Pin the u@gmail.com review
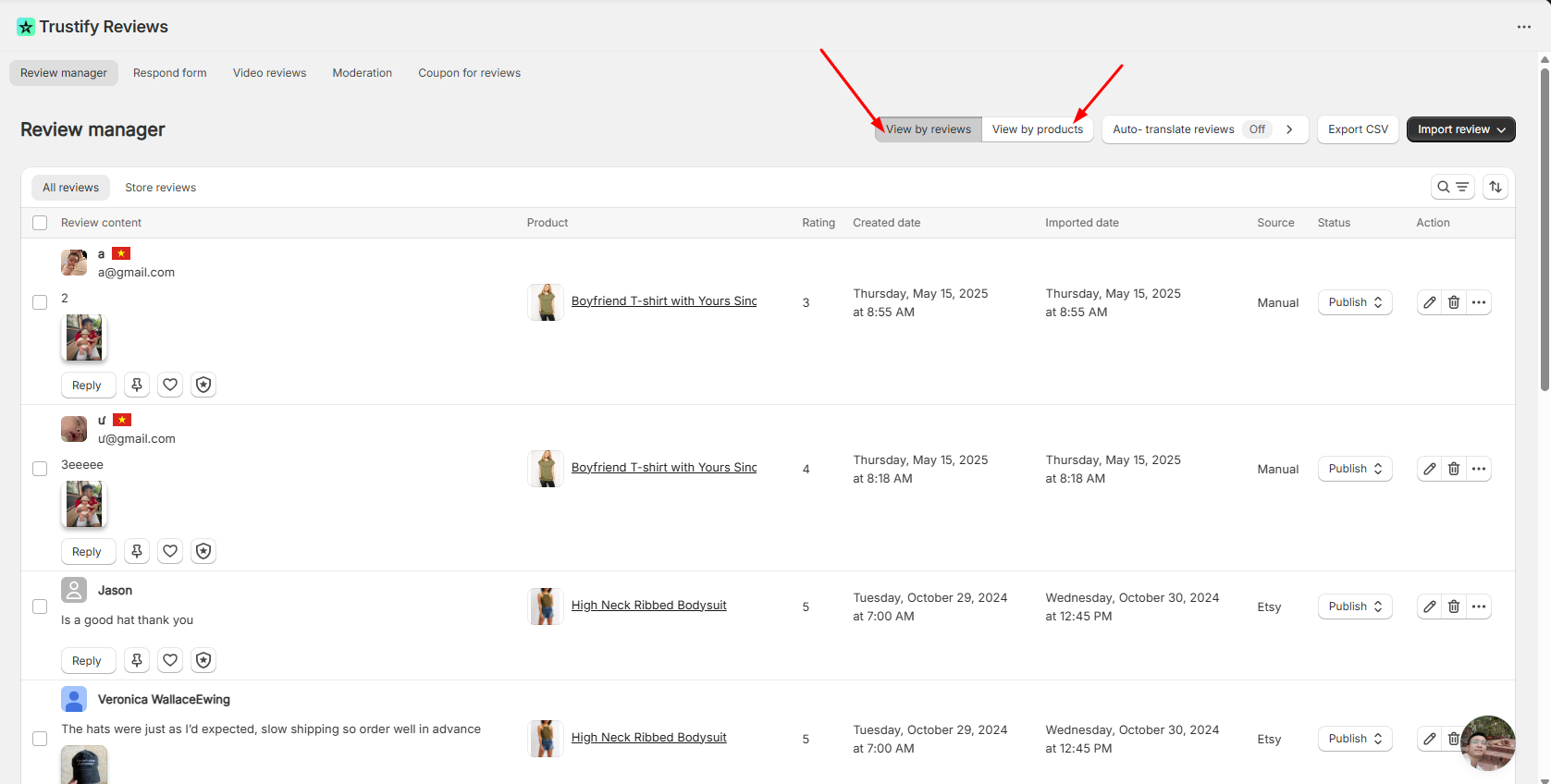 click(x=137, y=551)
